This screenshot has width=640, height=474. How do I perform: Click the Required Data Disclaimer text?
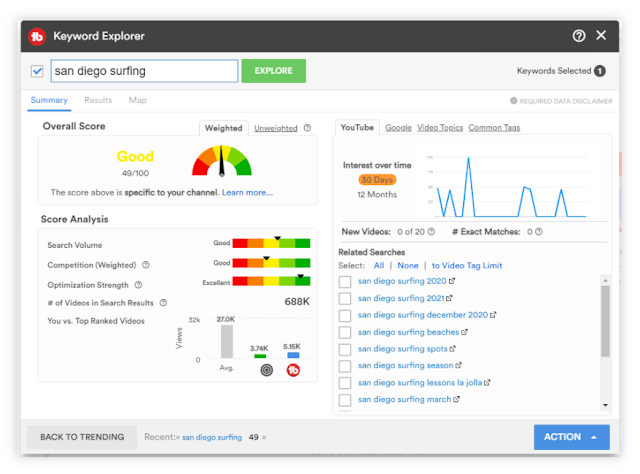point(566,101)
